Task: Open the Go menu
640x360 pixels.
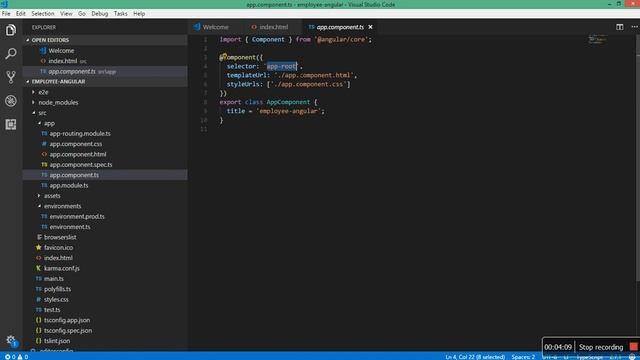Action: pos(82,13)
